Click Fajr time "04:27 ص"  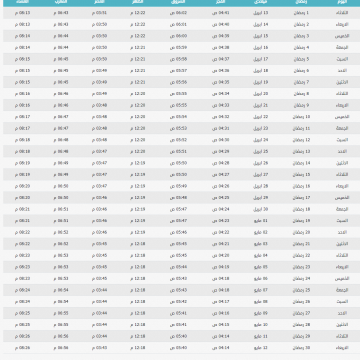(x=220, y=175)
